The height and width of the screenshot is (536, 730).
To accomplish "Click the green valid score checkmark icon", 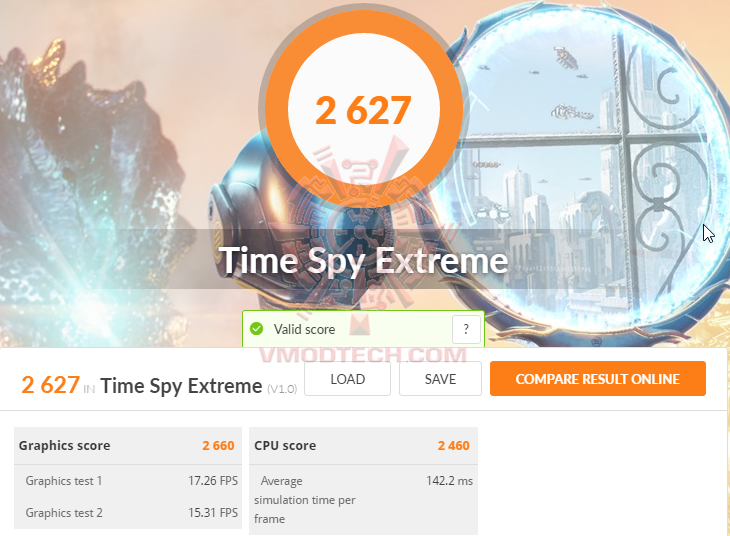I will click(257, 329).
